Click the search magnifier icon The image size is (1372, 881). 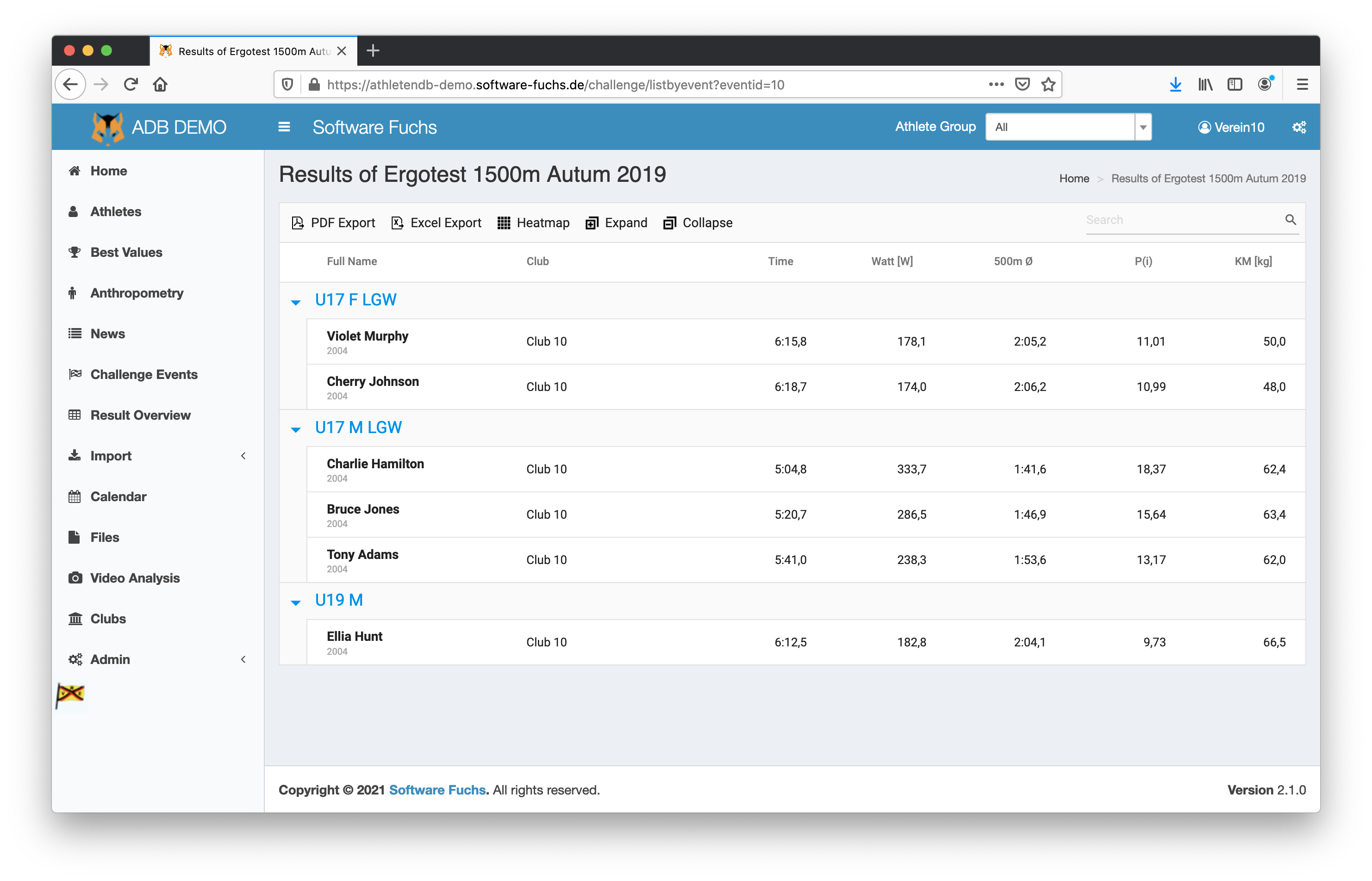click(1291, 220)
